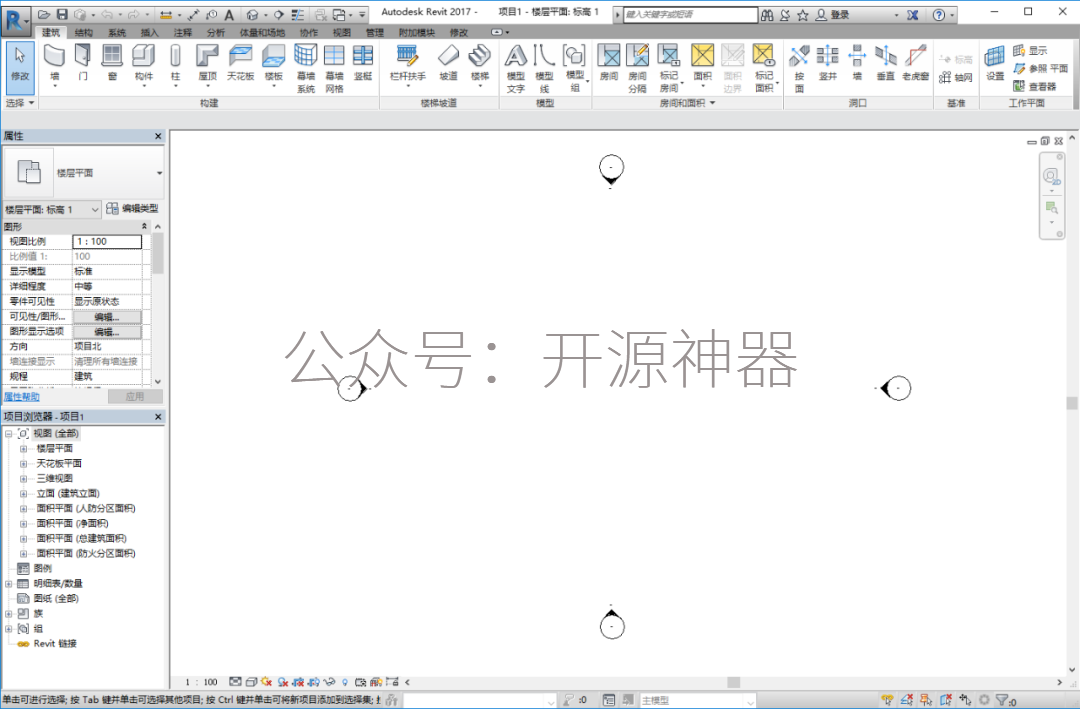Image resolution: width=1080 pixels, height=709 pixels.
Task: Toggle Show (显示) work plane
Action: pos(1030,50)
